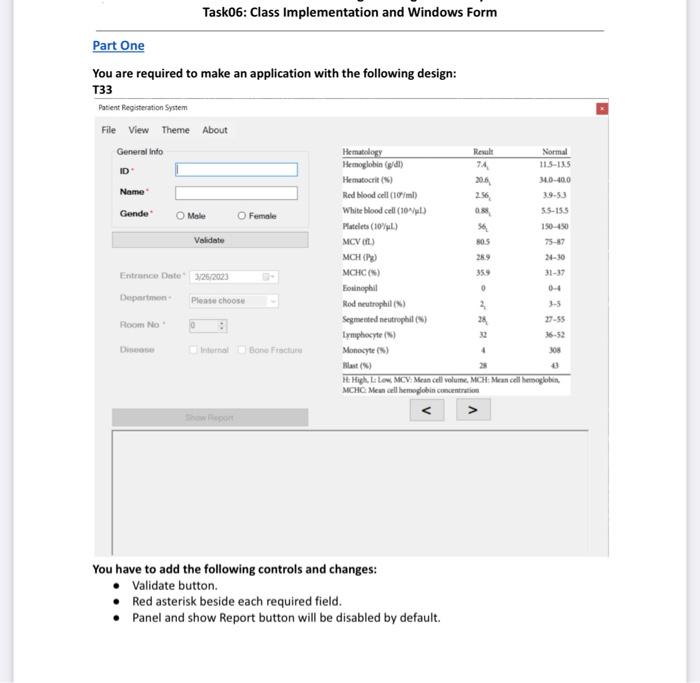Open the View menu
The image size is (700, 683).
138,130
